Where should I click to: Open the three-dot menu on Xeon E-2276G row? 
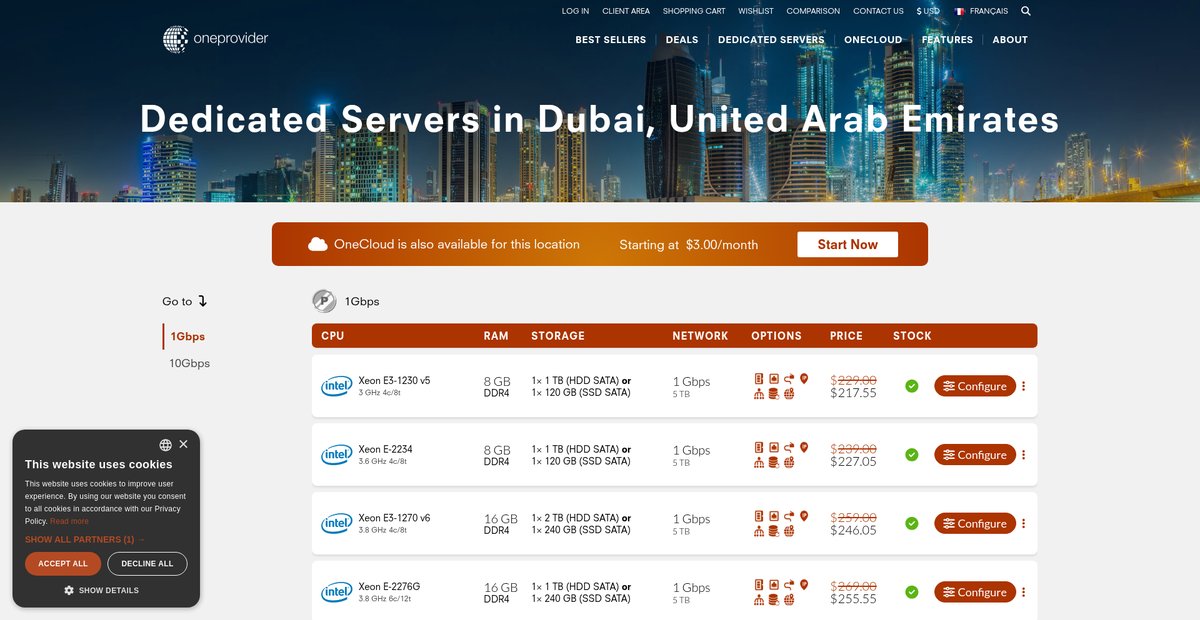point(1024,592)
